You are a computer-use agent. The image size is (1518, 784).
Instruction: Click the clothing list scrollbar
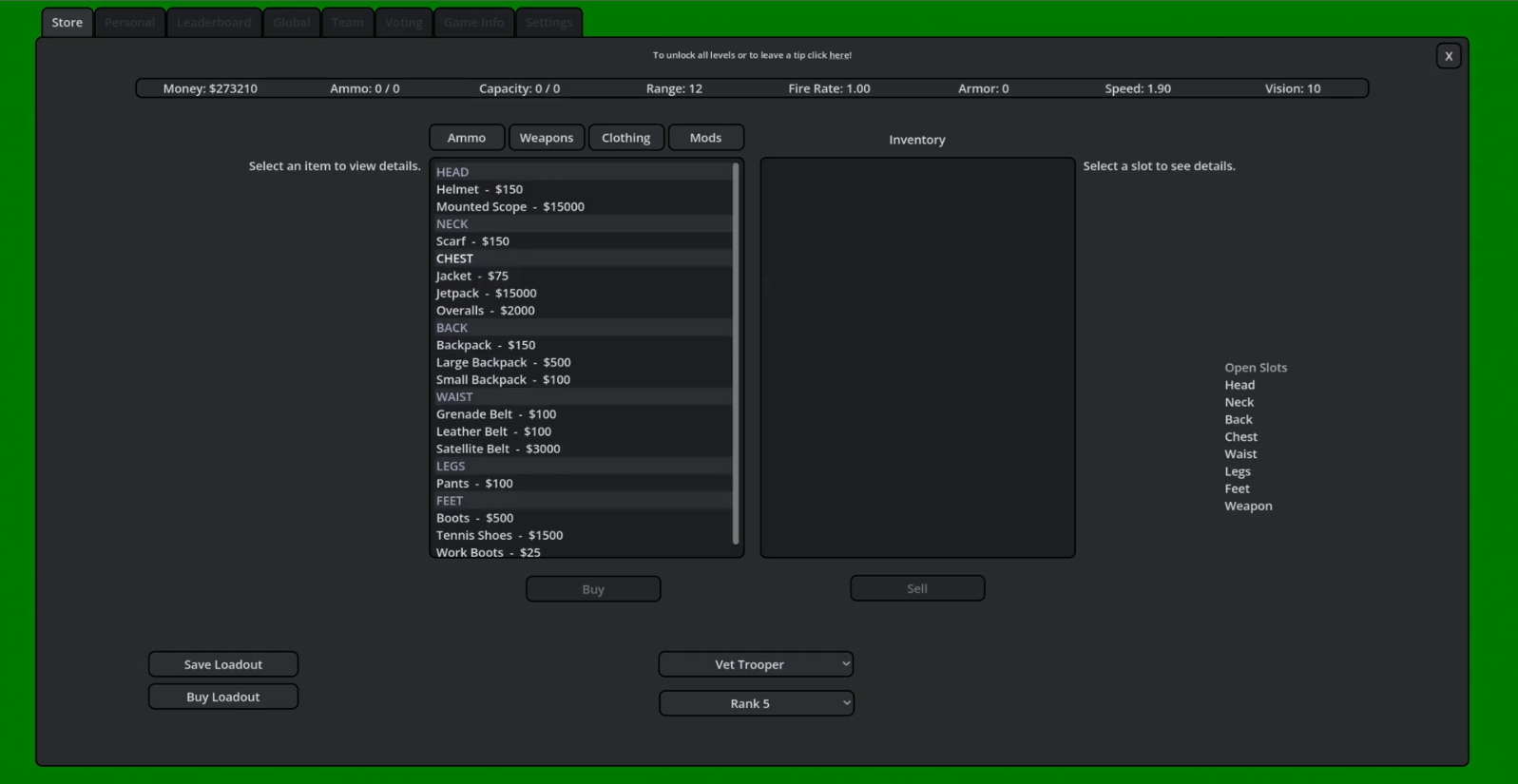point(736,354)
